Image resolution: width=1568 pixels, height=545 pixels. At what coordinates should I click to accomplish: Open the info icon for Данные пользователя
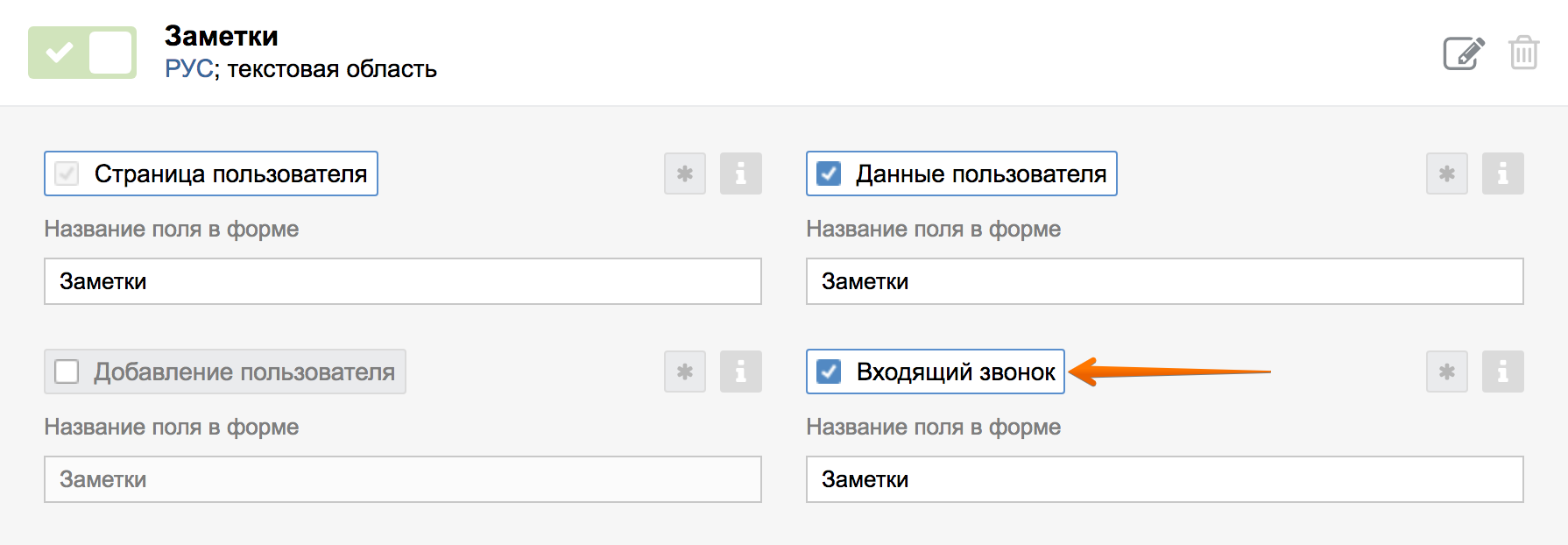[1503, 173]
